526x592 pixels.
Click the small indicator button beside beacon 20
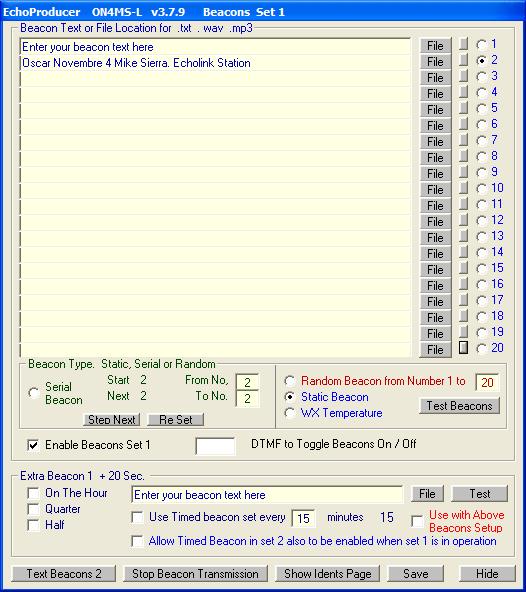463,348
